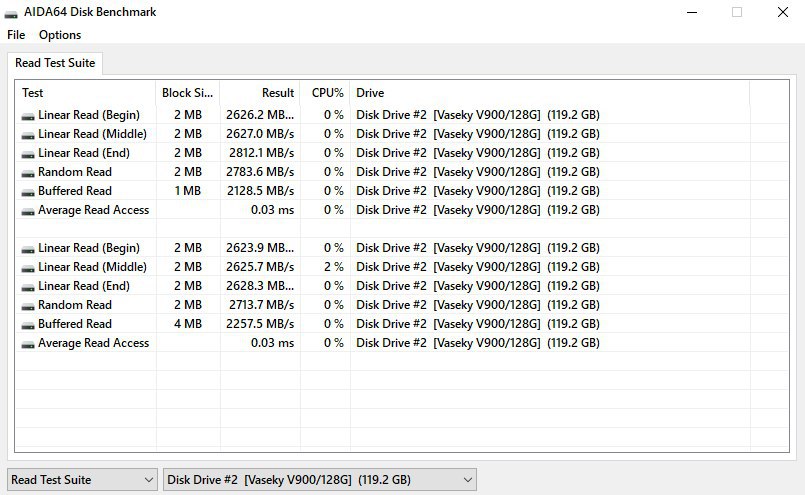The height and width of the screenshot is (495, 805).
Task: Select the 2783.6 MB/s result cell
Action: 260,172
